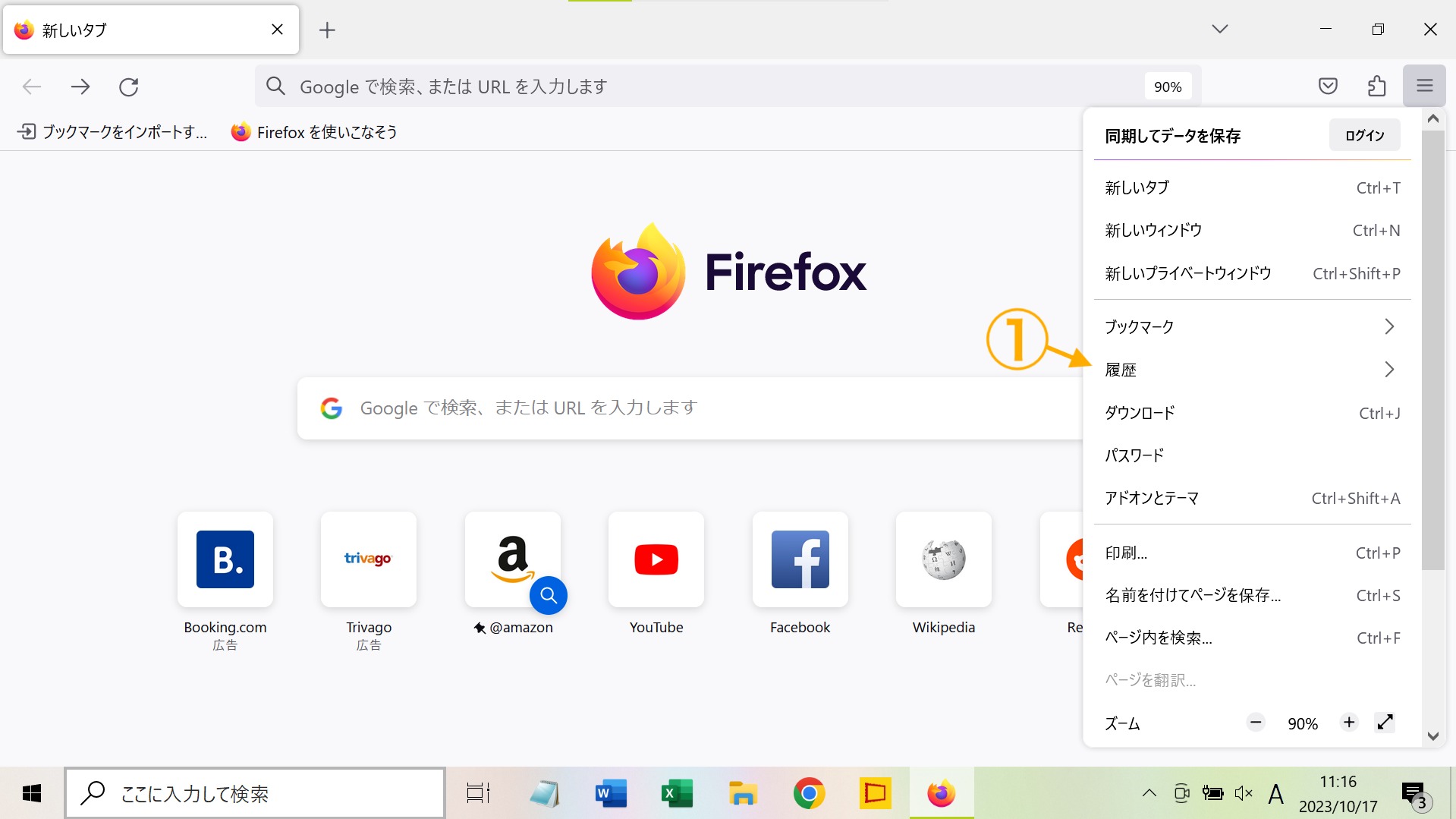Choose ページ内を検索... menu entry
Viewport: 1456px width, 819px height.
1252,638
